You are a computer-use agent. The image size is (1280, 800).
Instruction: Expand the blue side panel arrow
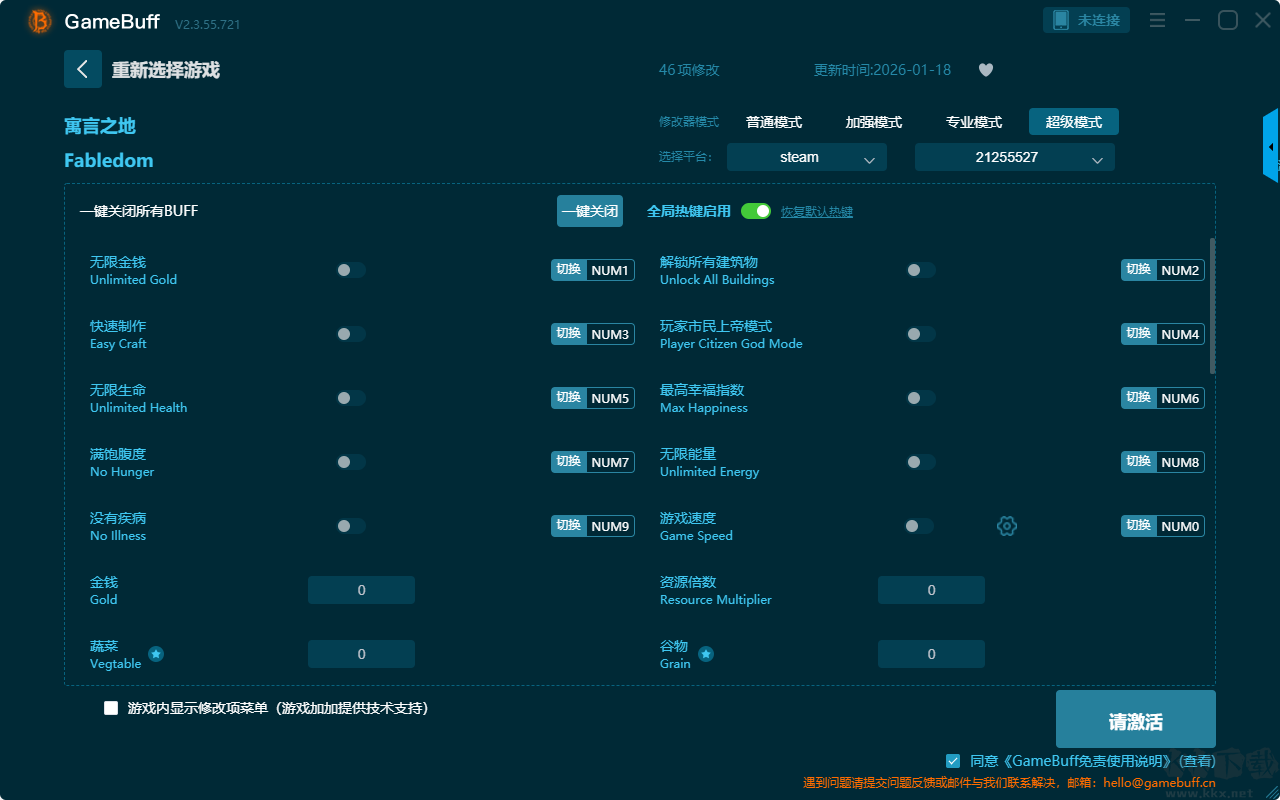click(1271, 146)
